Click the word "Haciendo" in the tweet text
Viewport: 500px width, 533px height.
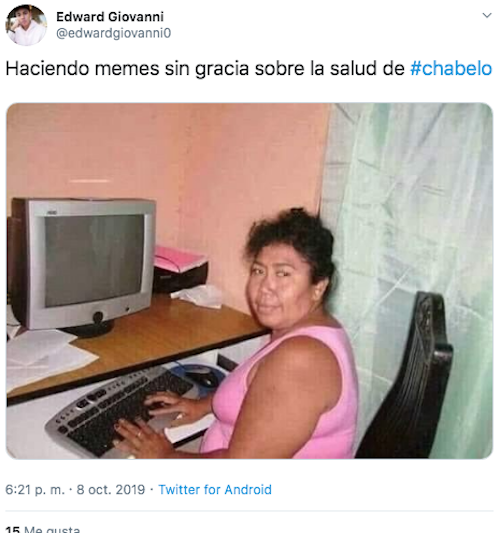click(x=48, y=68)
